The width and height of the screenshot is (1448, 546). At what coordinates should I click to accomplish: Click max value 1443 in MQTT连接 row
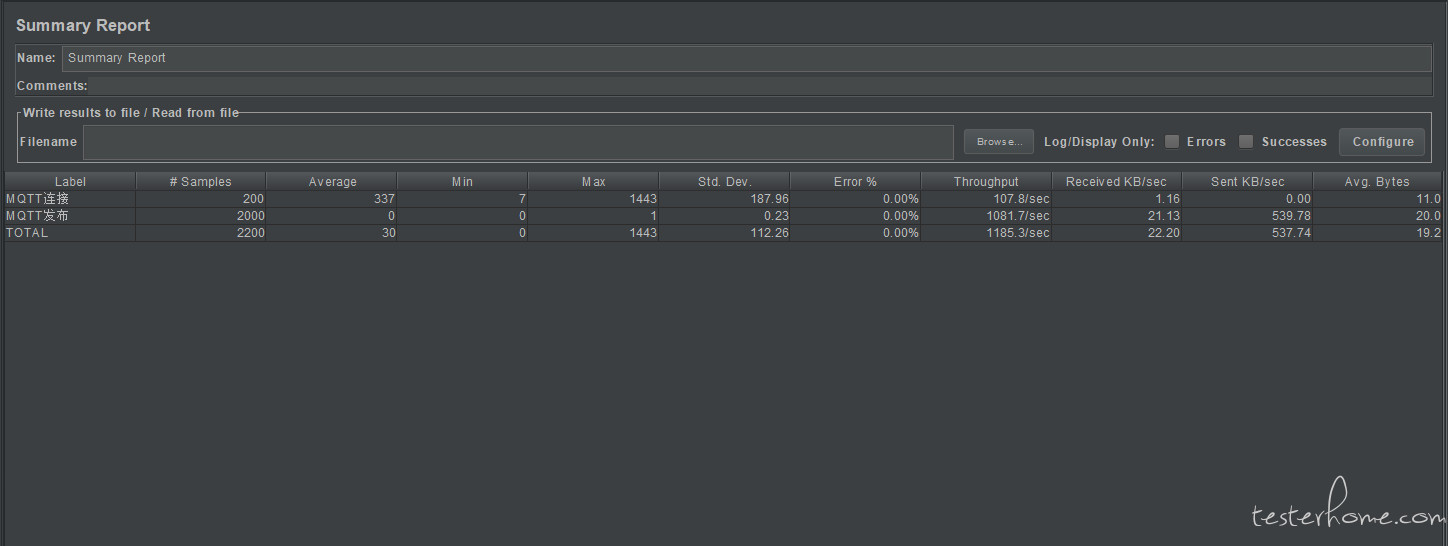pos(642,199)
